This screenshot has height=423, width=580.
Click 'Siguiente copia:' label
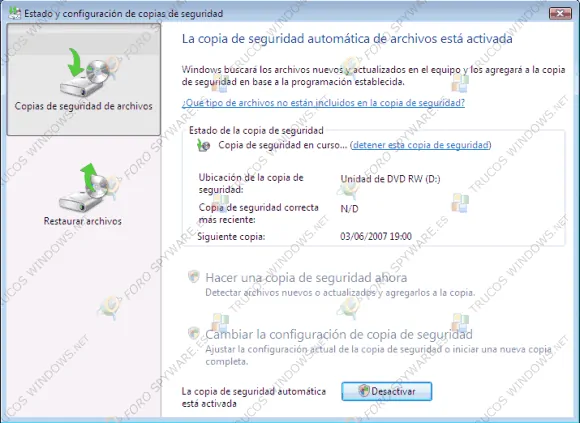(x=231, y=237)
